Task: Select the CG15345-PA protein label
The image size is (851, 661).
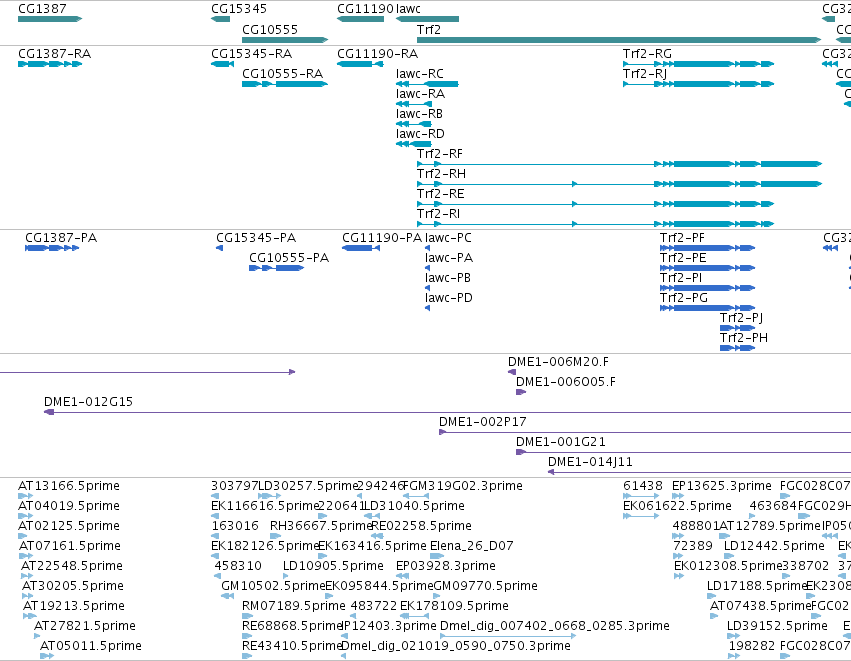Action: click(x=256, y=238)
